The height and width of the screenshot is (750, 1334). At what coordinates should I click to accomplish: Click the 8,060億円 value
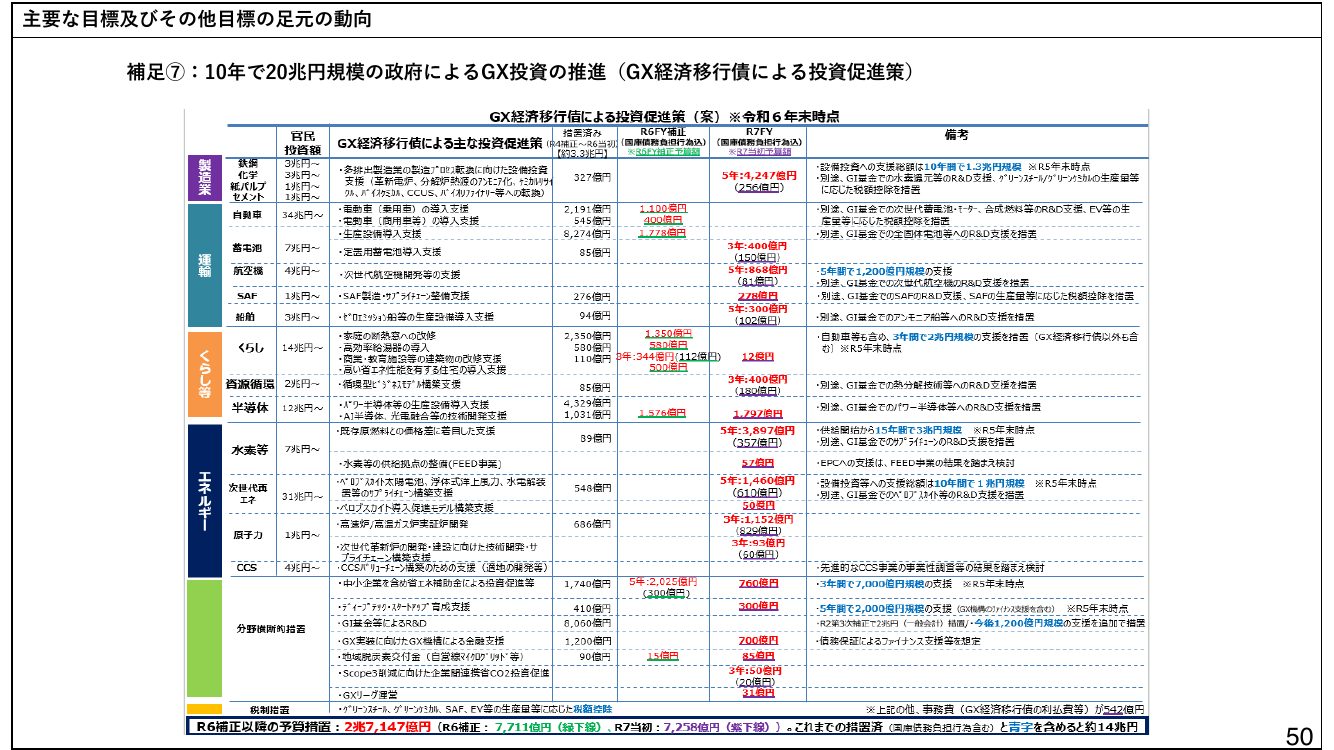(x=587, y=623)
